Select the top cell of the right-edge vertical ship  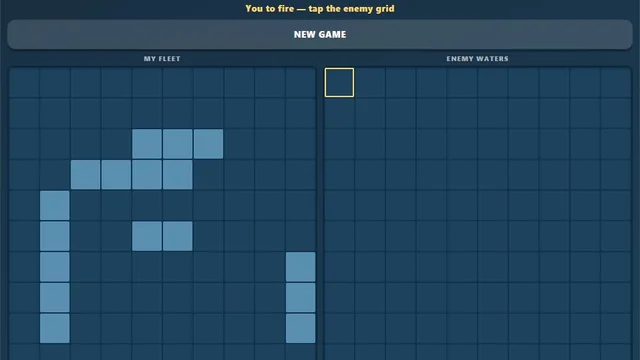pos(301,267)
